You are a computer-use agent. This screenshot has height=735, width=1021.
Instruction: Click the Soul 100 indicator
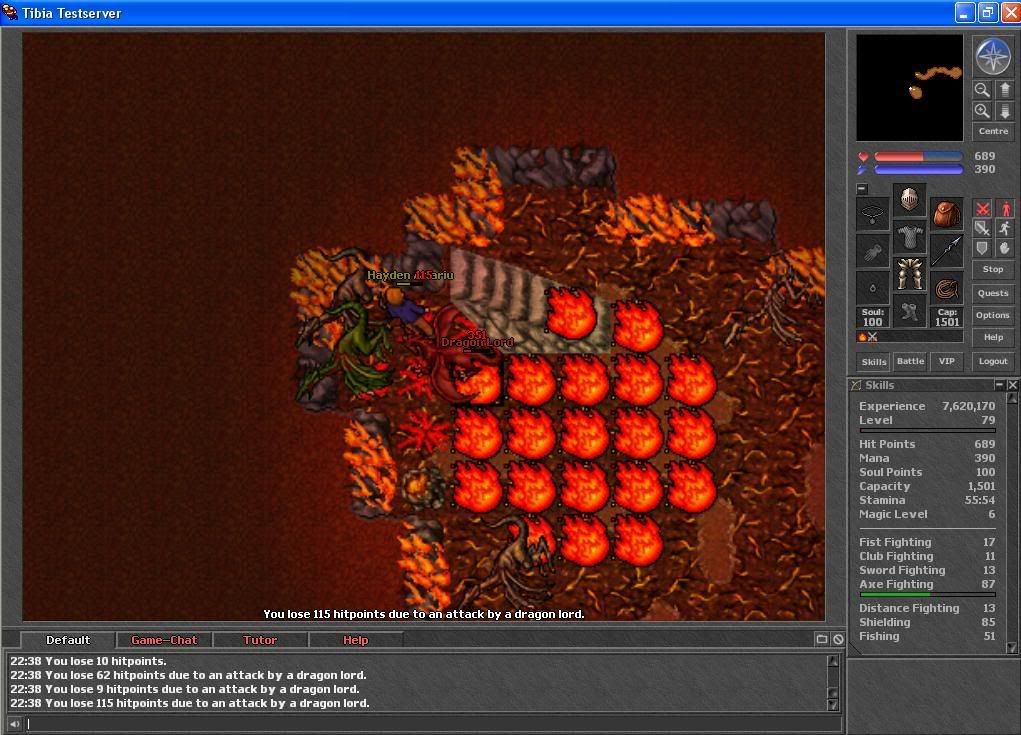coord(873,317)
